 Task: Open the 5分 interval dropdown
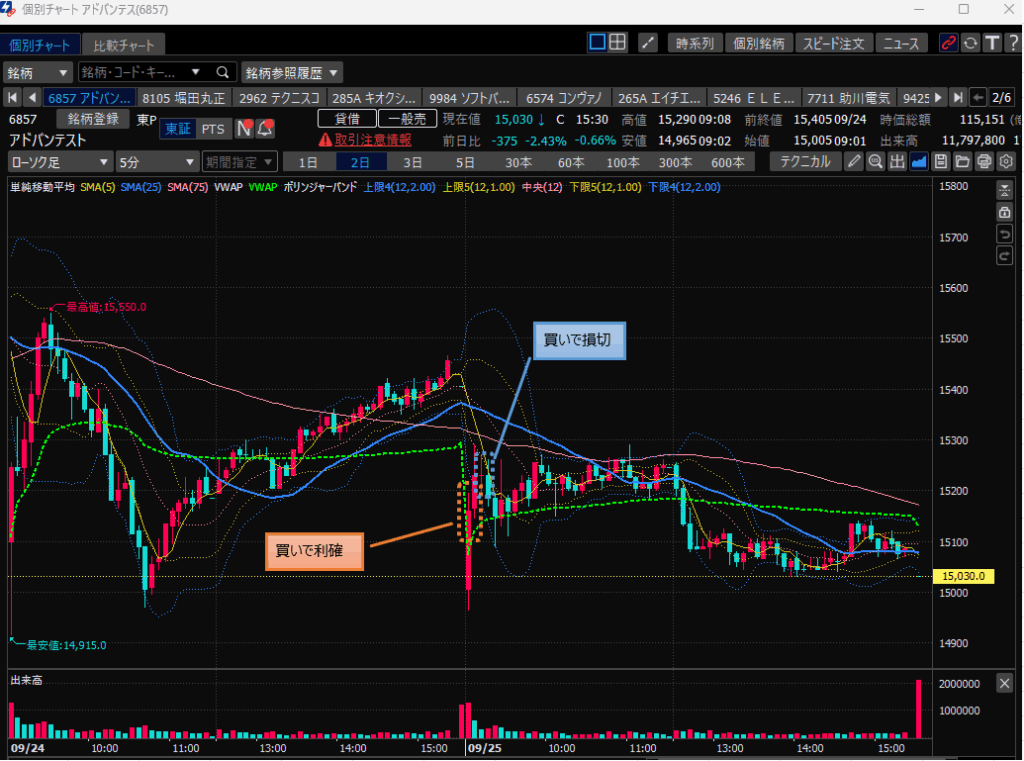tap(157, 162)
